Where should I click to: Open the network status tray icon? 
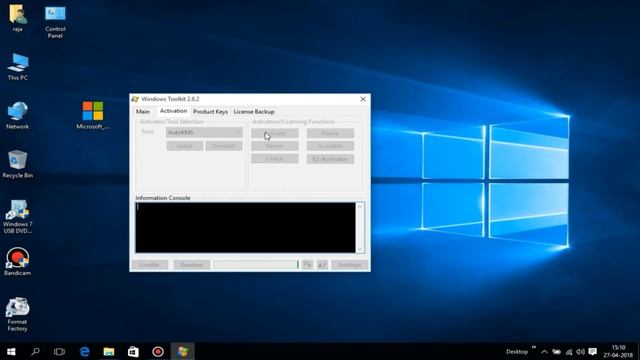[569, 352]
